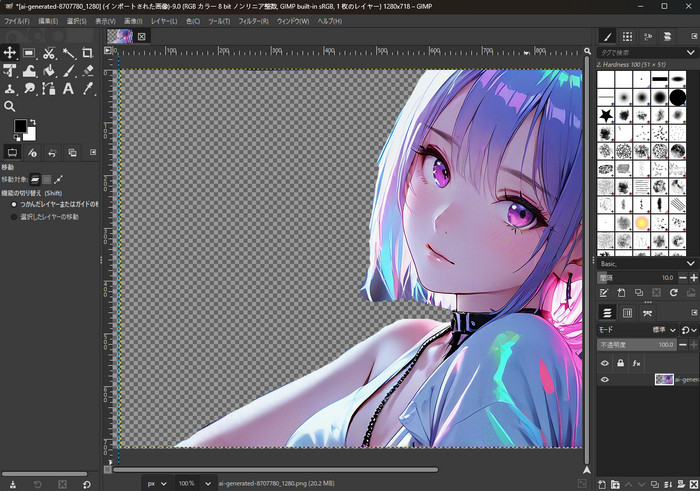This screenshot has width=700, height=491.
Task: Close the image tab with X
Action: click(142, 37)
